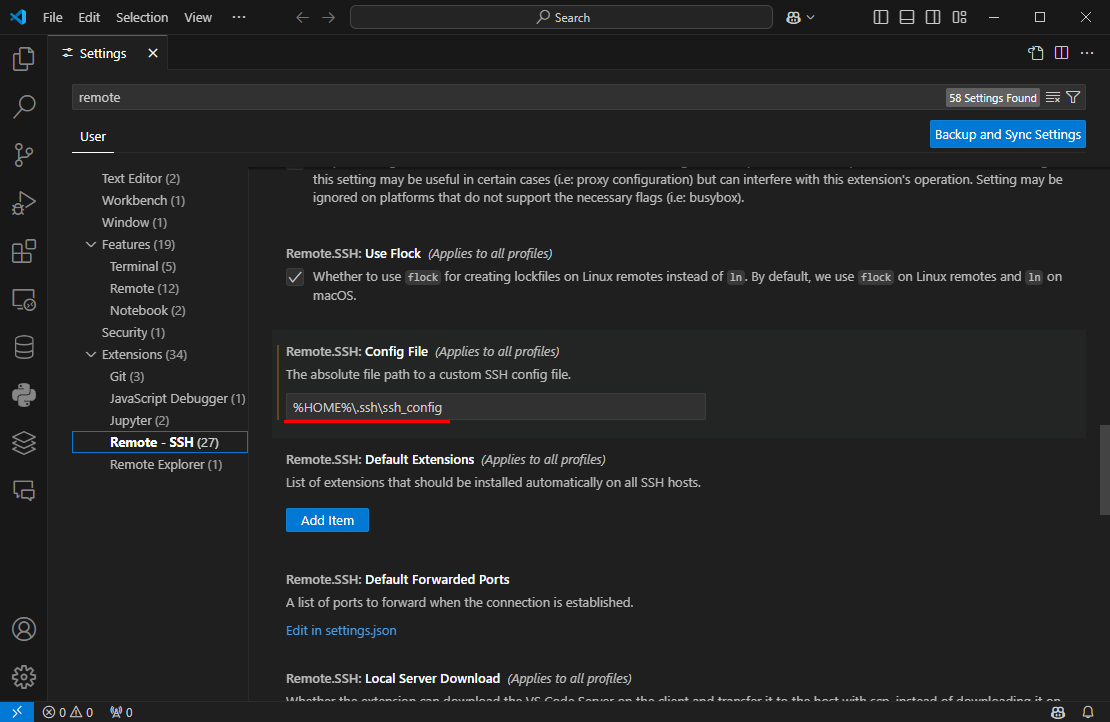
Task: Open Settings JSON file icon
Action: [x=1036, y=53]
